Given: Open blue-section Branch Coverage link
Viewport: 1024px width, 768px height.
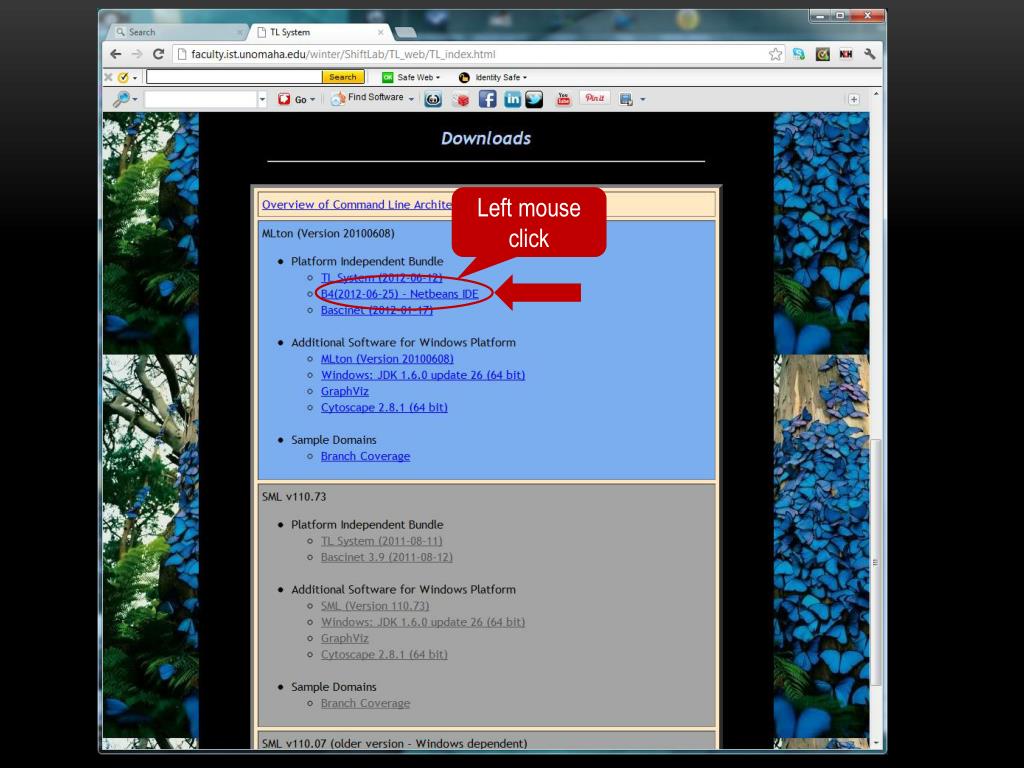Looking at the screenshot, I should [x=366, y=456].
